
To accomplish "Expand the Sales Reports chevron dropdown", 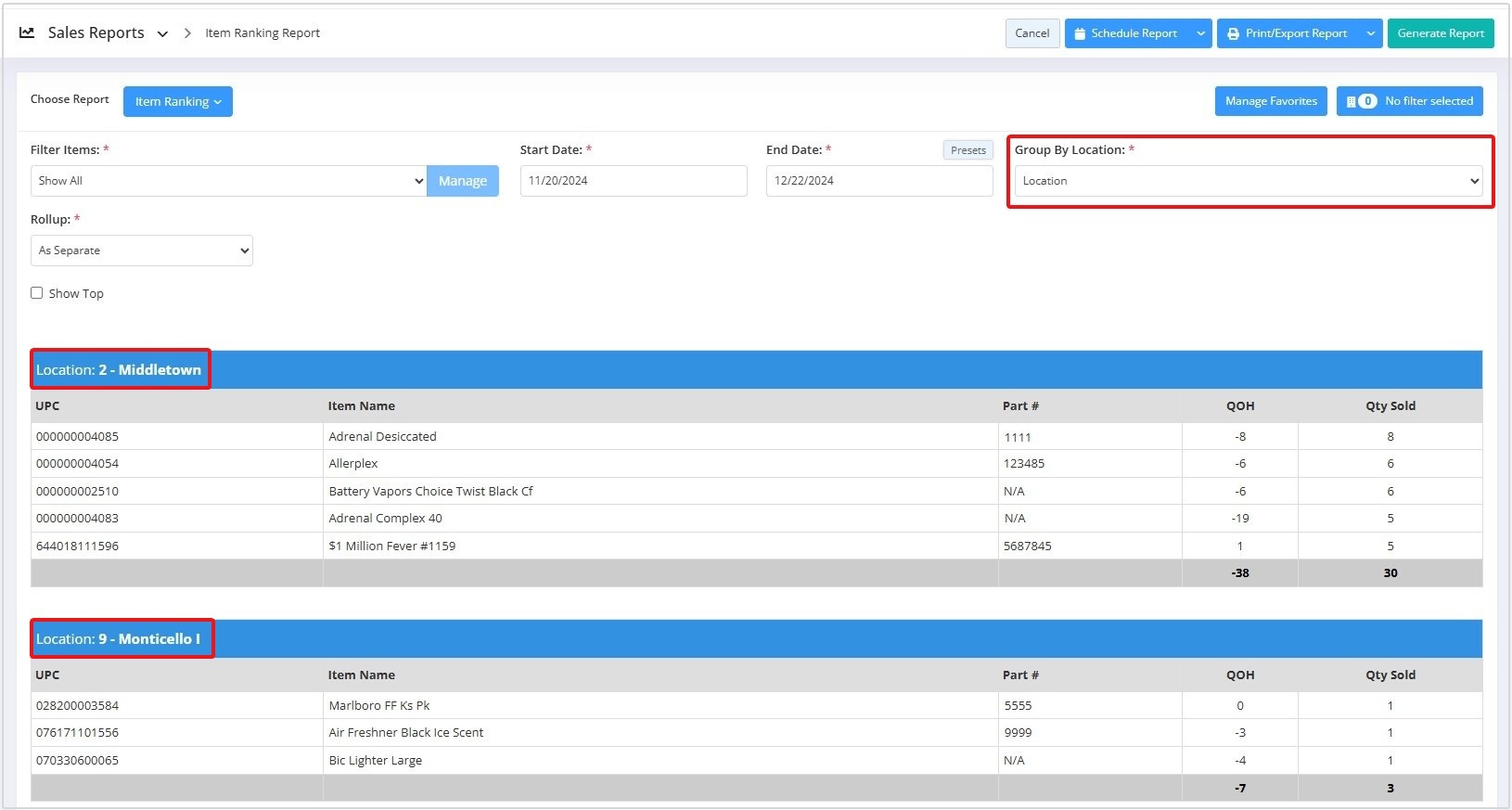I will pyautogui.click(x=162, y=33).
